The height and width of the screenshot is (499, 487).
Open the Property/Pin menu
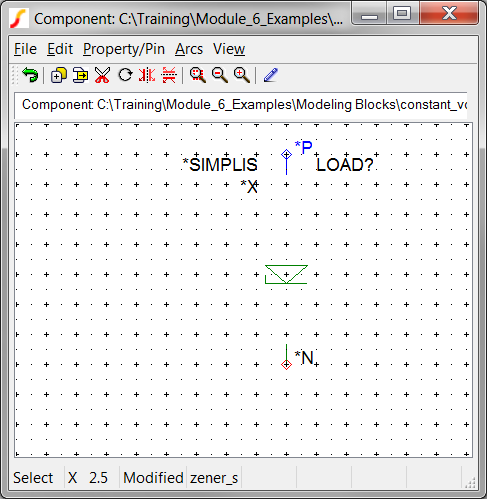tap(124, 49)
